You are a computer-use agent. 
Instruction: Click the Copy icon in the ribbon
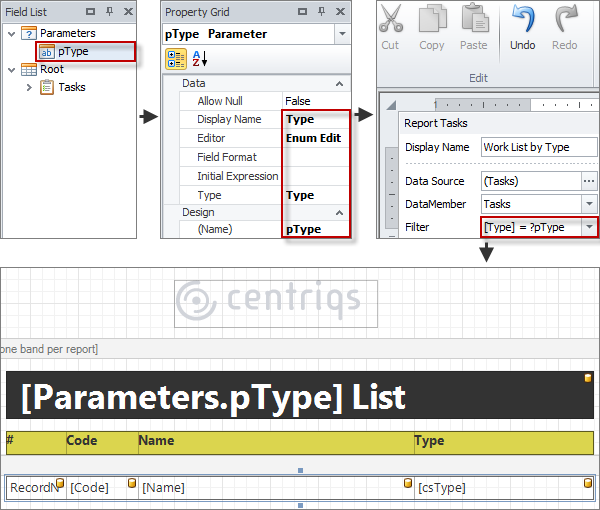pos(432,28)
